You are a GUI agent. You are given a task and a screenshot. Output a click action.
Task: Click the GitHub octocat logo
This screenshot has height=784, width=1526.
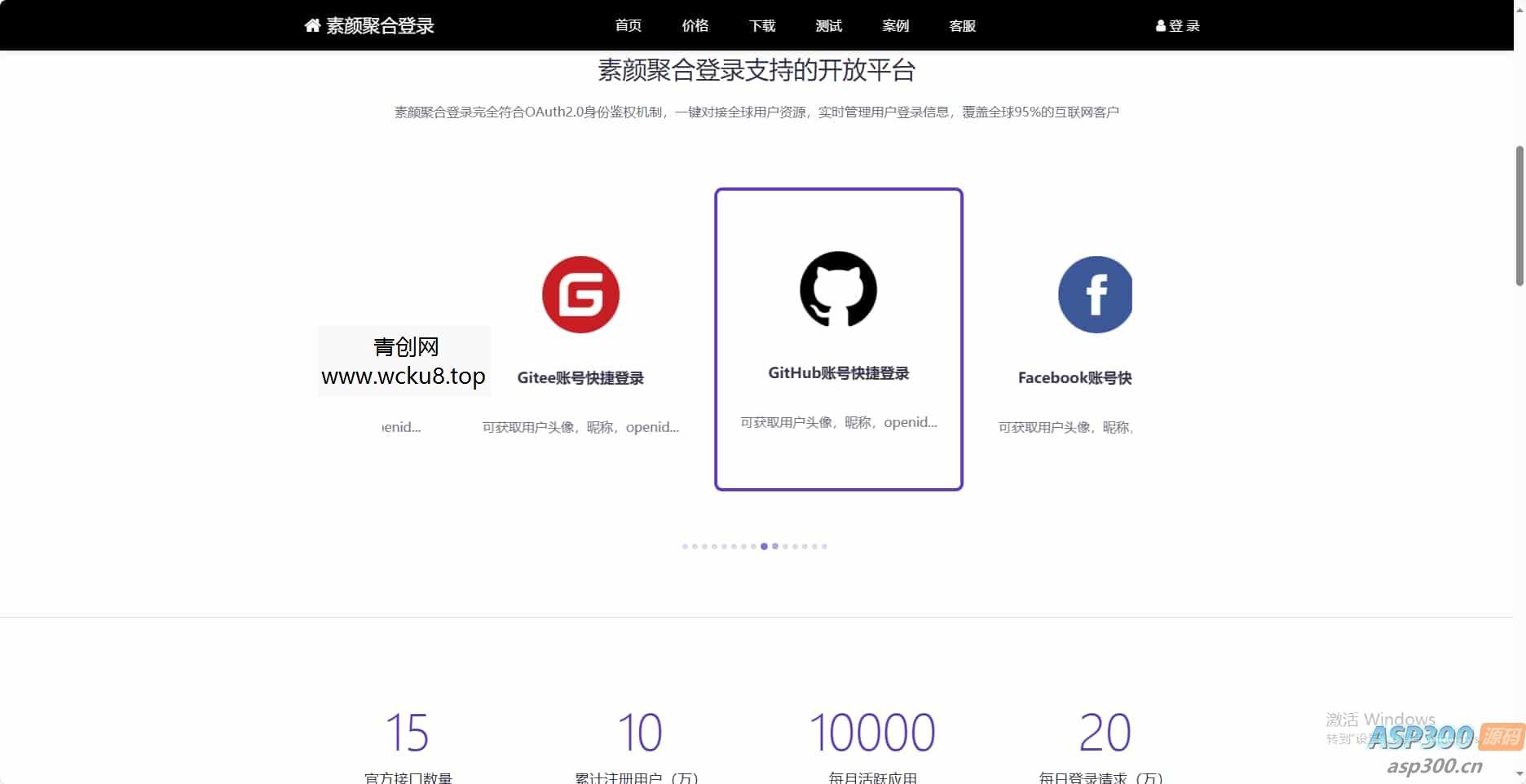(x=837, y=289)
